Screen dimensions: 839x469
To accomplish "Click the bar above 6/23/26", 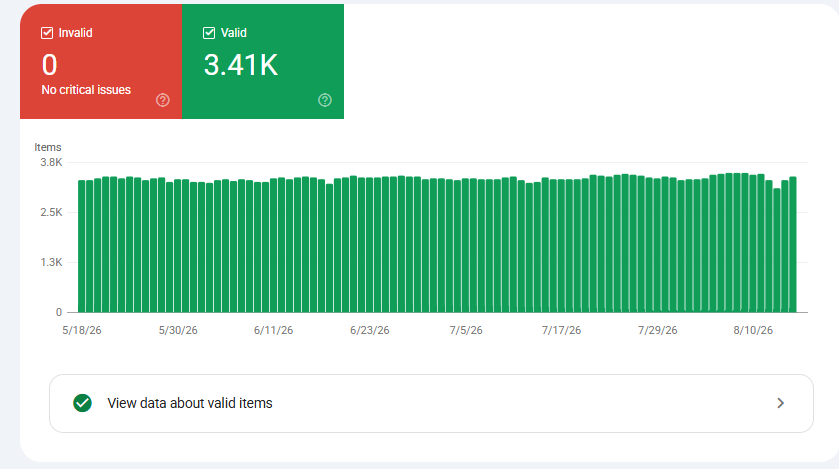I will pos(370,245).
